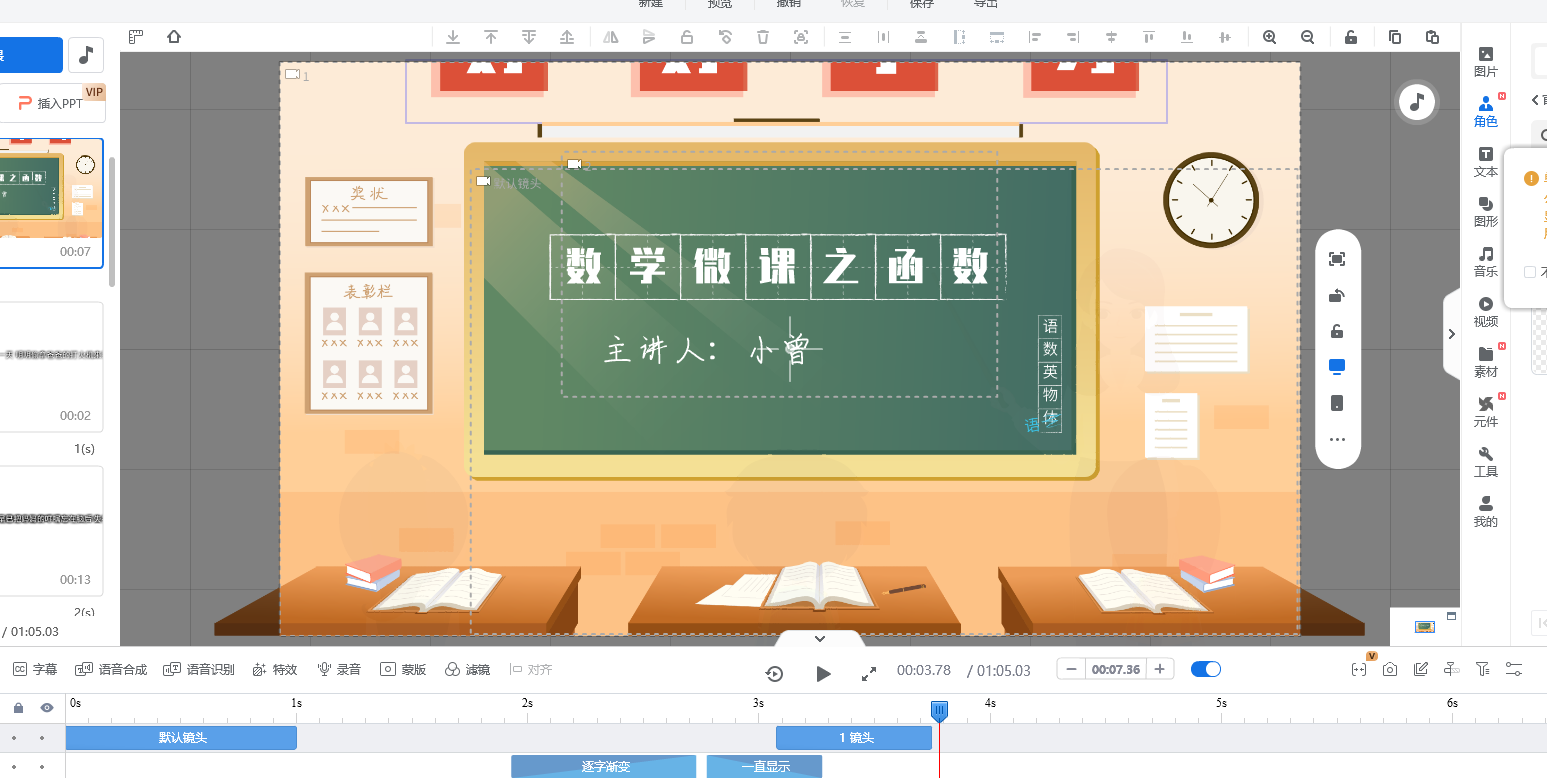Image resolution: width=1547 pixels, height=778 pixels.
Task: Toggle the ruler icon in top toolbar
Action: pyautogui.click(x=136, y=37)
